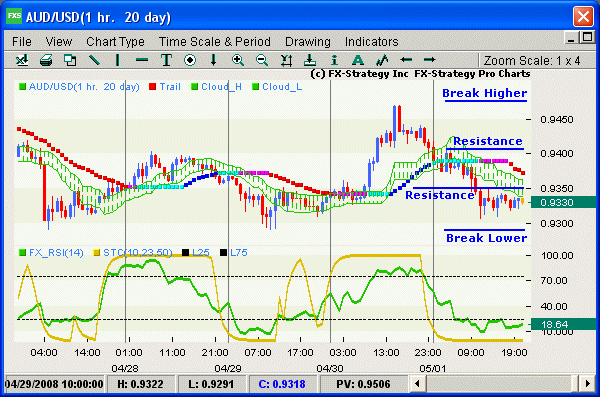Click the FXS application icon in title bar
The height and width of the screenshot is (397, 600).
[x=14, y=16]
